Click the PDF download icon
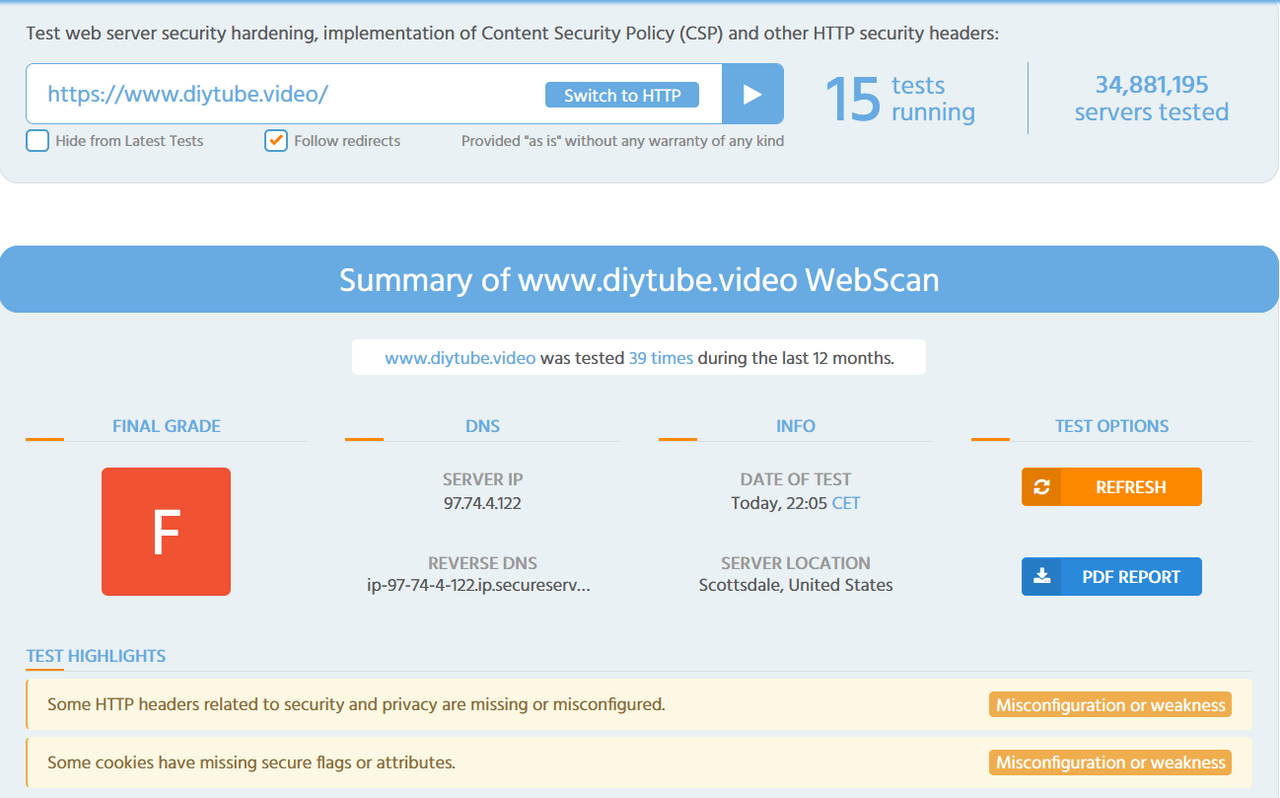Image resolution: width=1280 pixels, height=798 pixels. pyautogui.click(x=1041, y=576)
